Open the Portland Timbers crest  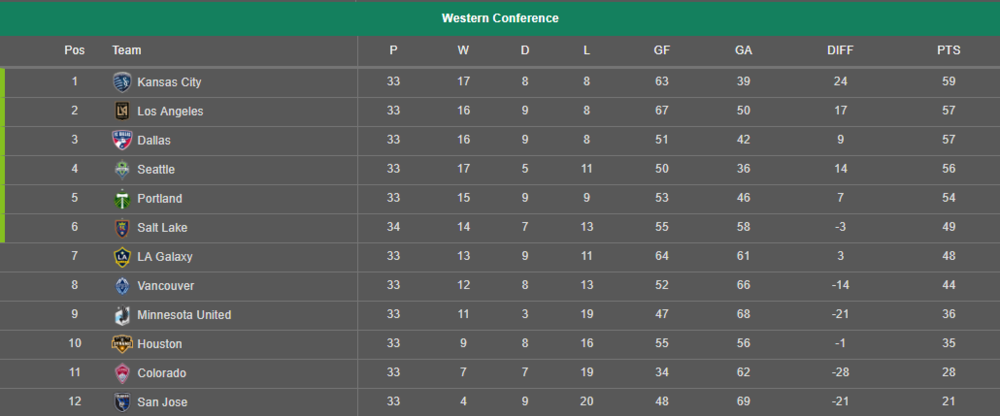click(122, 198)
